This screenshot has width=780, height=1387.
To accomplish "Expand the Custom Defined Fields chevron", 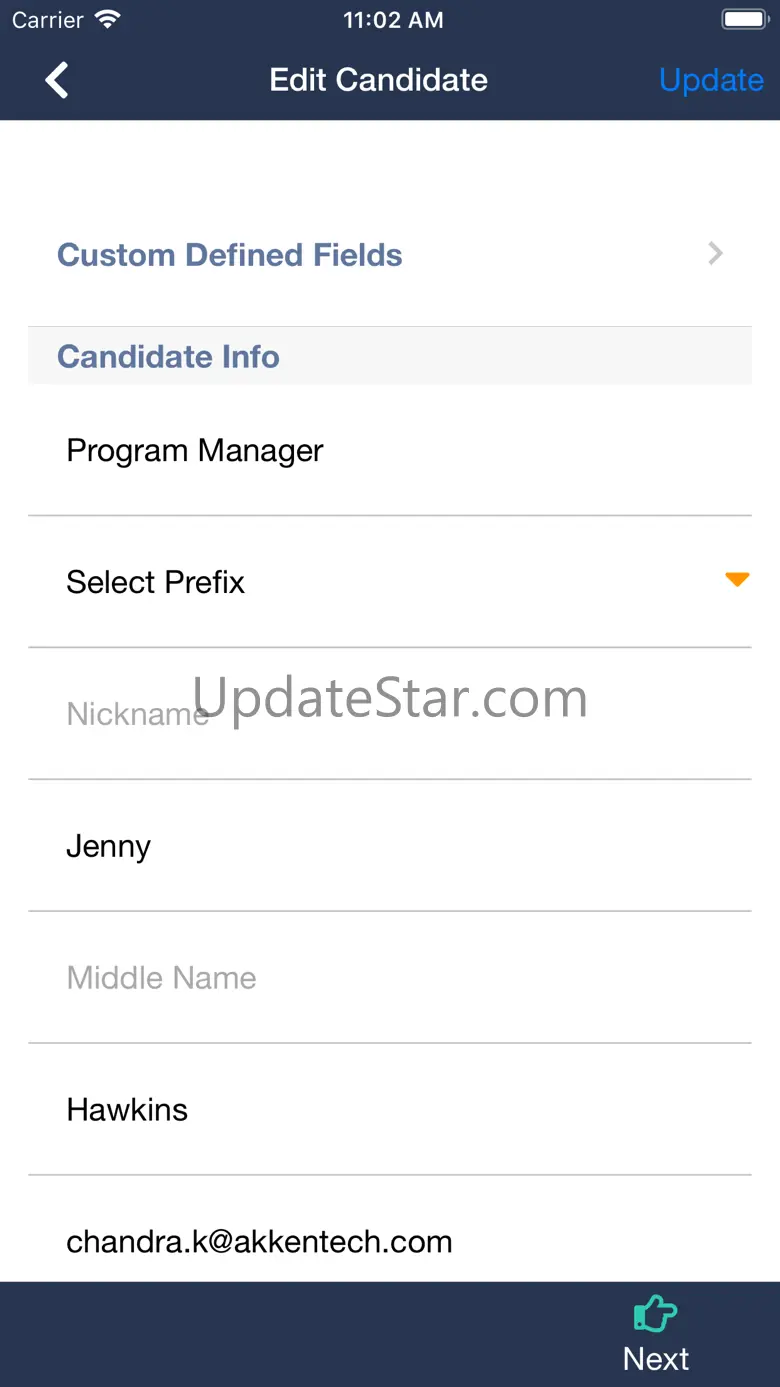I will pyautogui.click(x=715, y=254).
